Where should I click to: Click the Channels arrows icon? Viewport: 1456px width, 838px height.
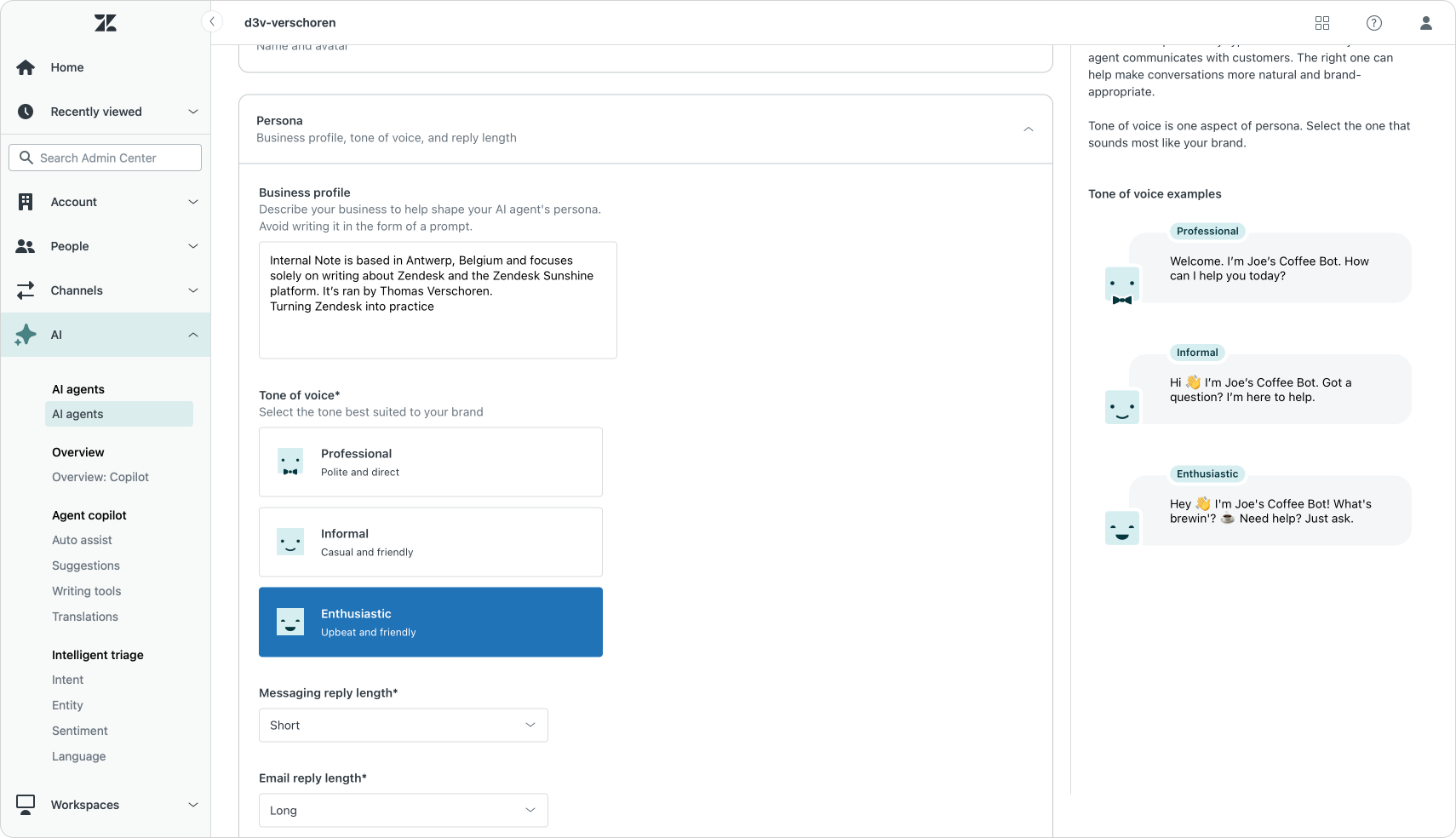(26, 290)
